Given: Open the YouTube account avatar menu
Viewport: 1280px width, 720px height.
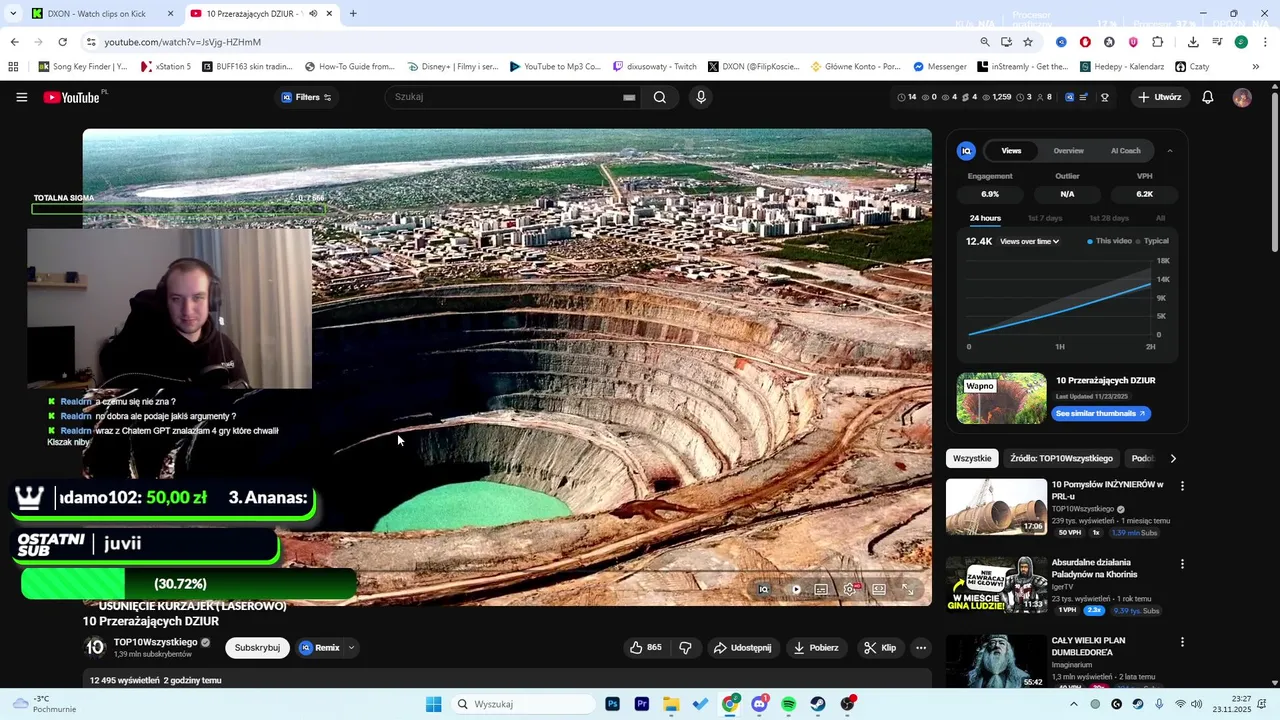Looking at the screenshot, I should [1242, 97].
